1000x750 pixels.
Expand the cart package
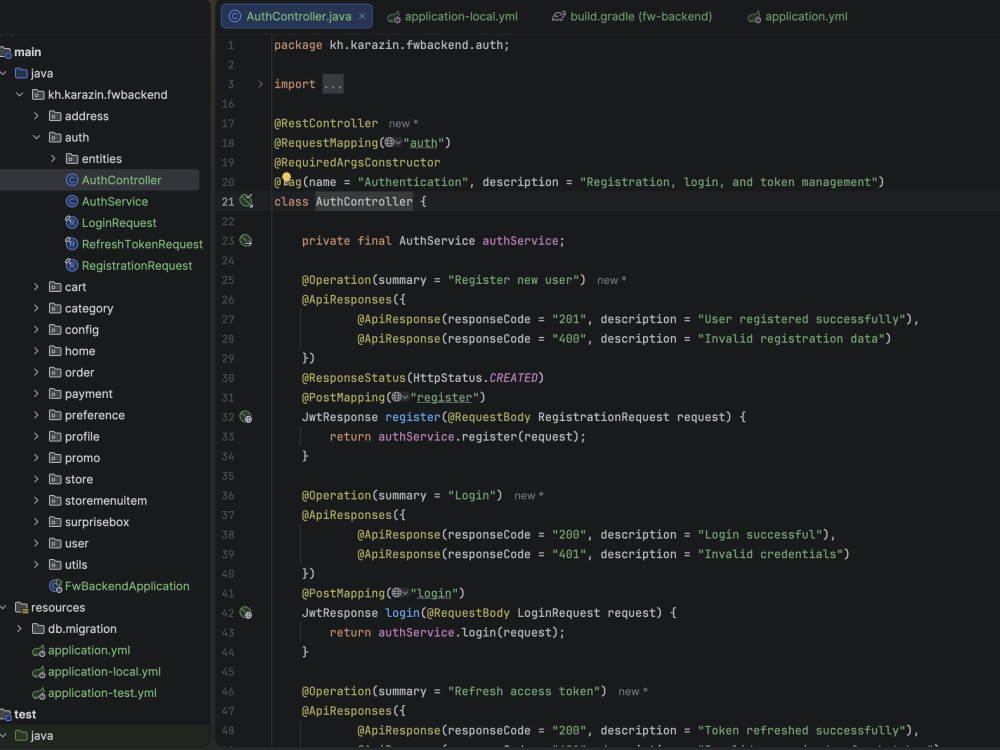pyautogui.click(x=36, y=287)
